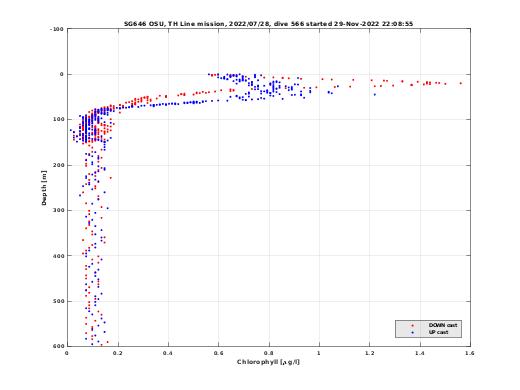The height and width of the screenshot is (390, 520).
Task: Click the 0.4 chlorophyll axis tick label
Action: coord(168,353)
